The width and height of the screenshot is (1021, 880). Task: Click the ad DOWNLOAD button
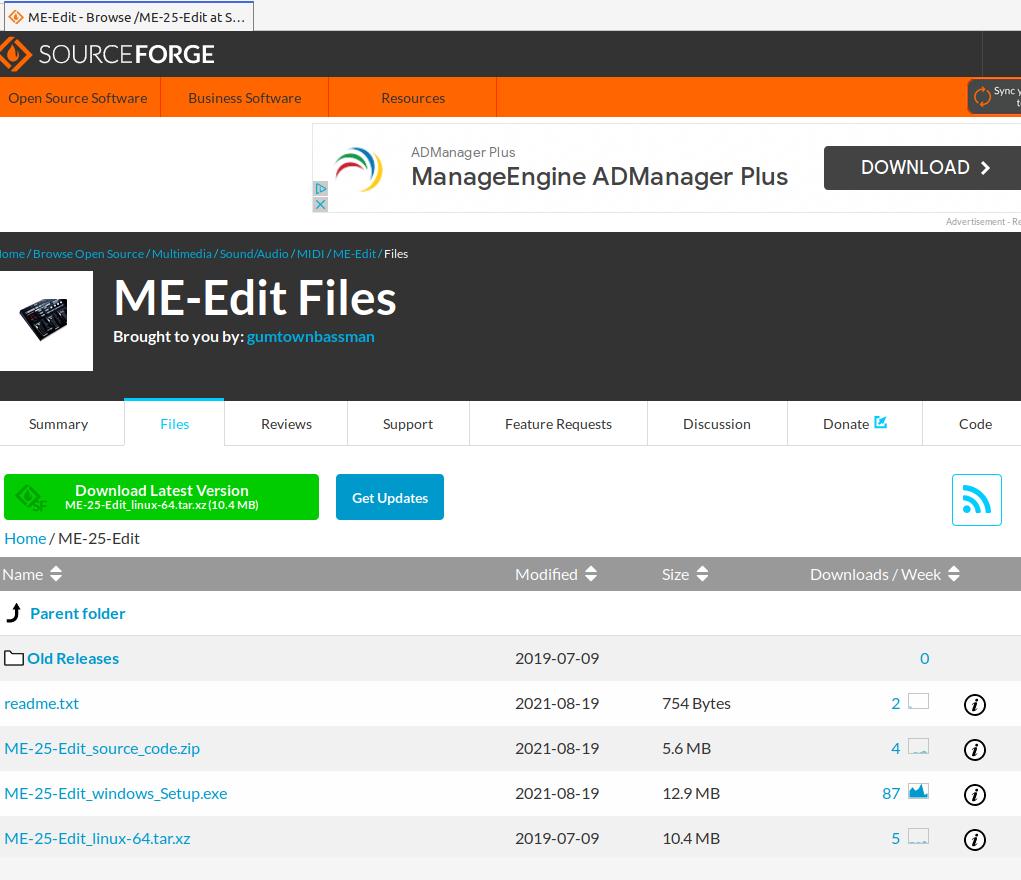(x=922, y=168)
